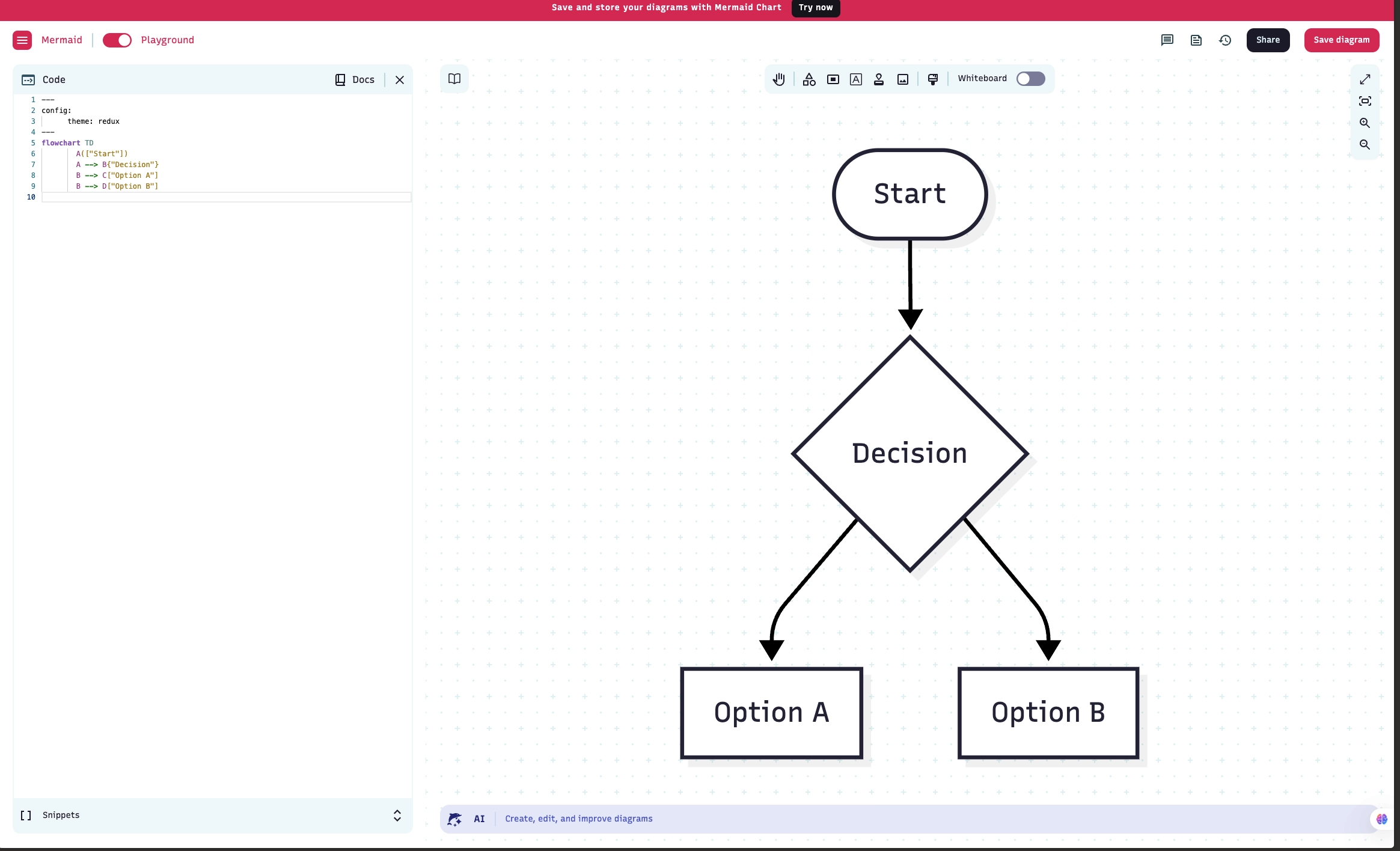Select the stamp icon tool
Screen dimensions: 1400x851
point(879,79)
